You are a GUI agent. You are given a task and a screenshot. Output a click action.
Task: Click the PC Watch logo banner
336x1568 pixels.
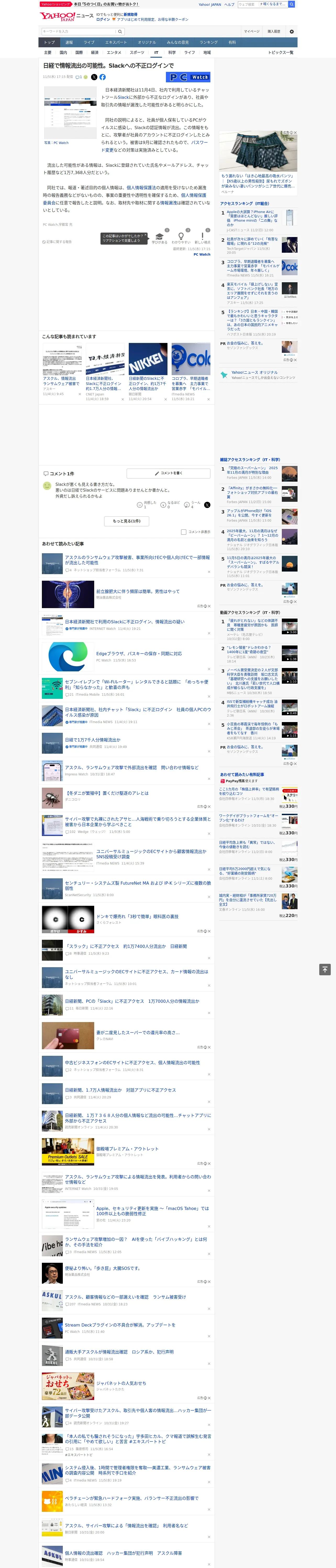pos(188,77)
